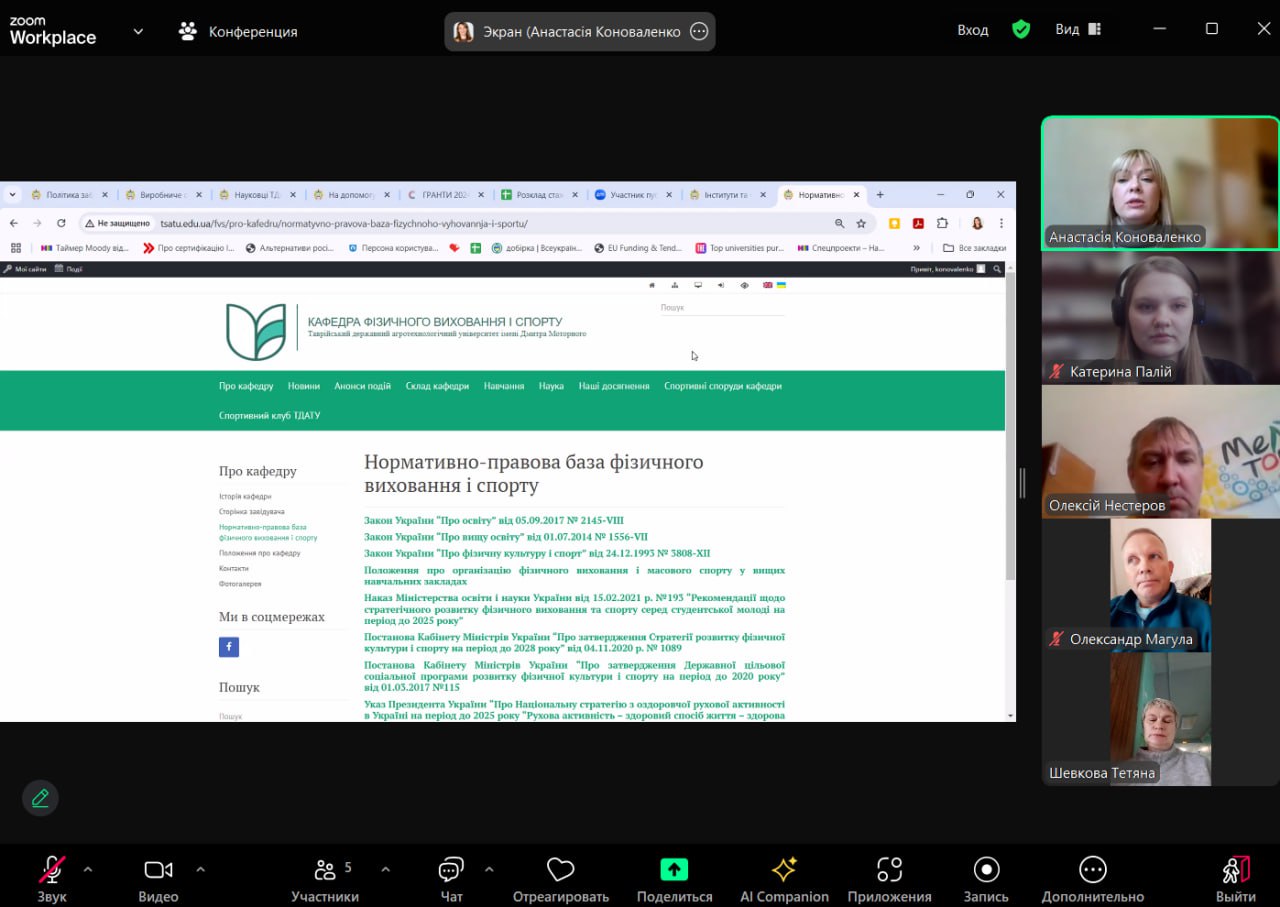Click the Отреагировать heart icon

pyautogui.click(x=560, y=871)
